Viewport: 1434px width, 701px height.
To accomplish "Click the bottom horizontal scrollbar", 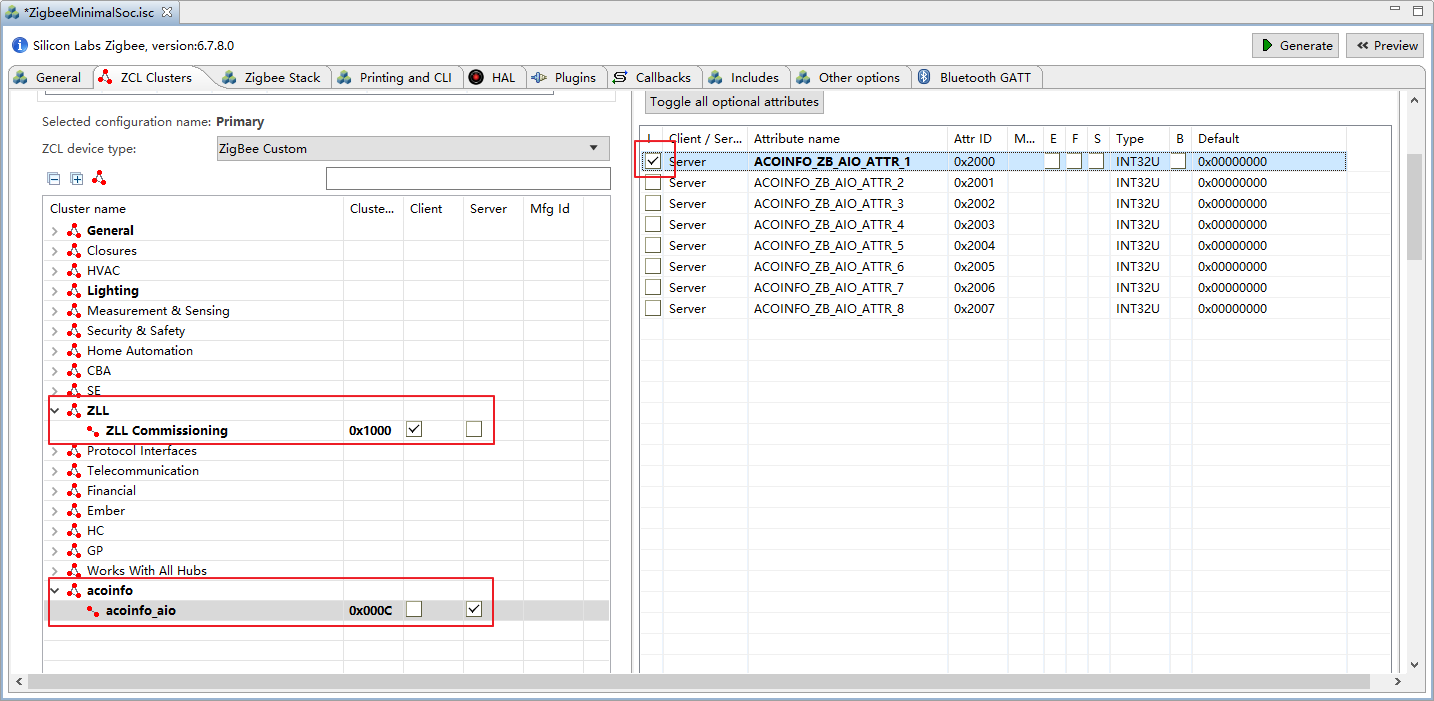I will (x=698, y=681).
